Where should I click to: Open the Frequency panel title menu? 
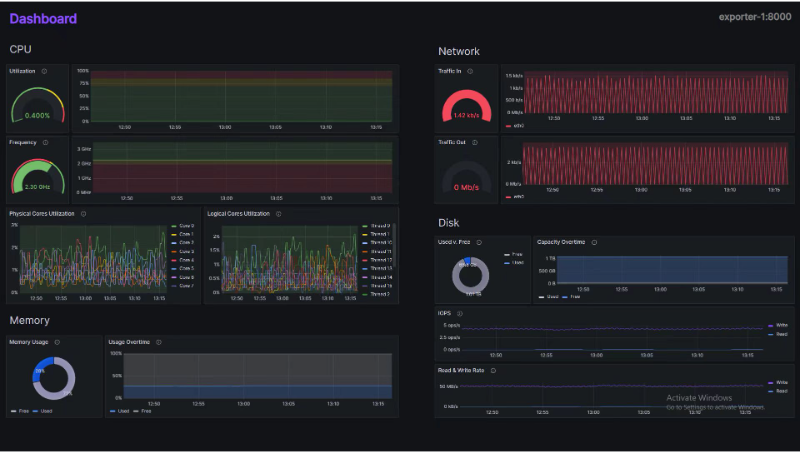pos(23,143)
